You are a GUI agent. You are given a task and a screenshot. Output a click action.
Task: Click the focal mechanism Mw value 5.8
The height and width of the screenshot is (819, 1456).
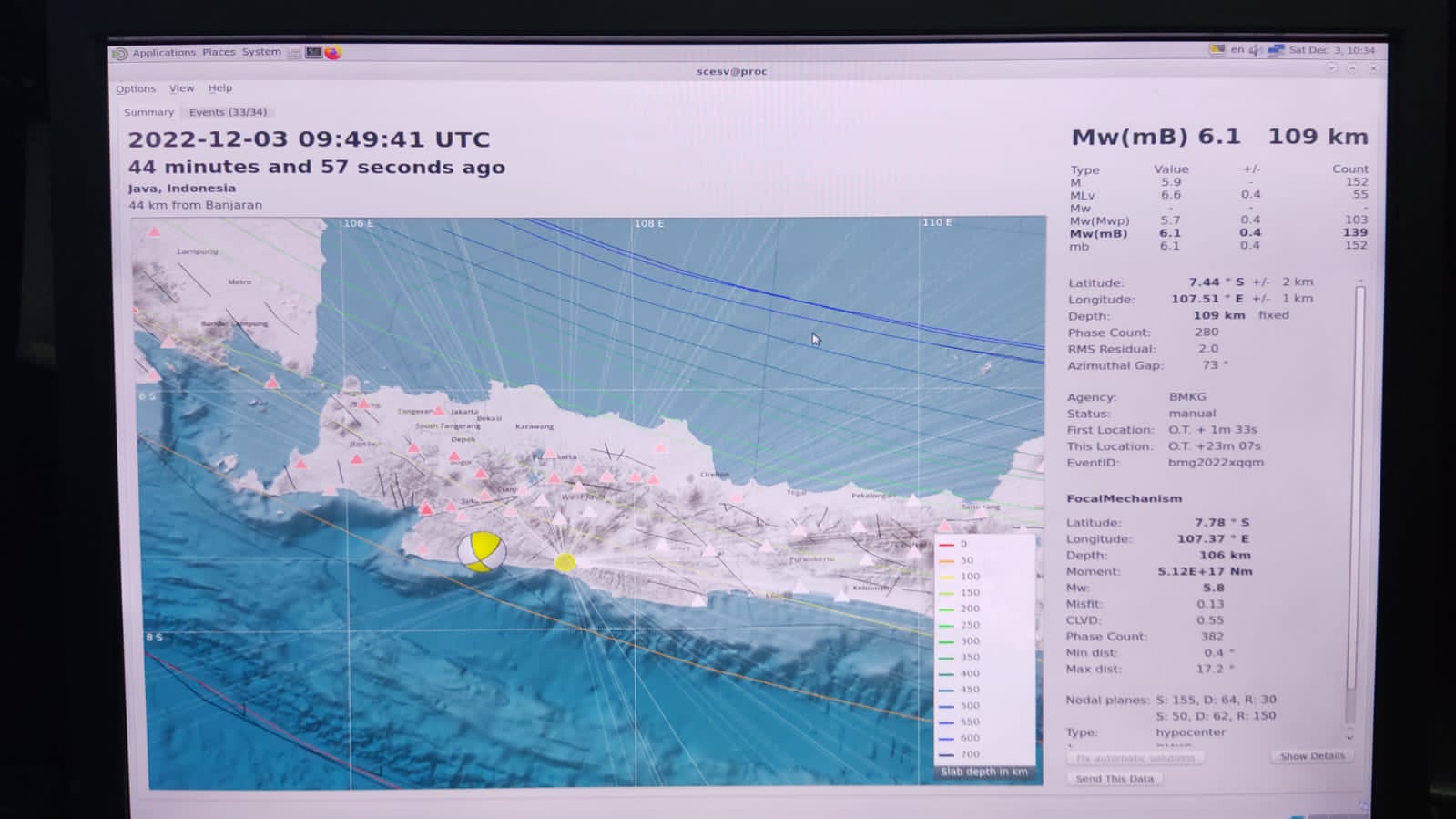click(1213, 589)
